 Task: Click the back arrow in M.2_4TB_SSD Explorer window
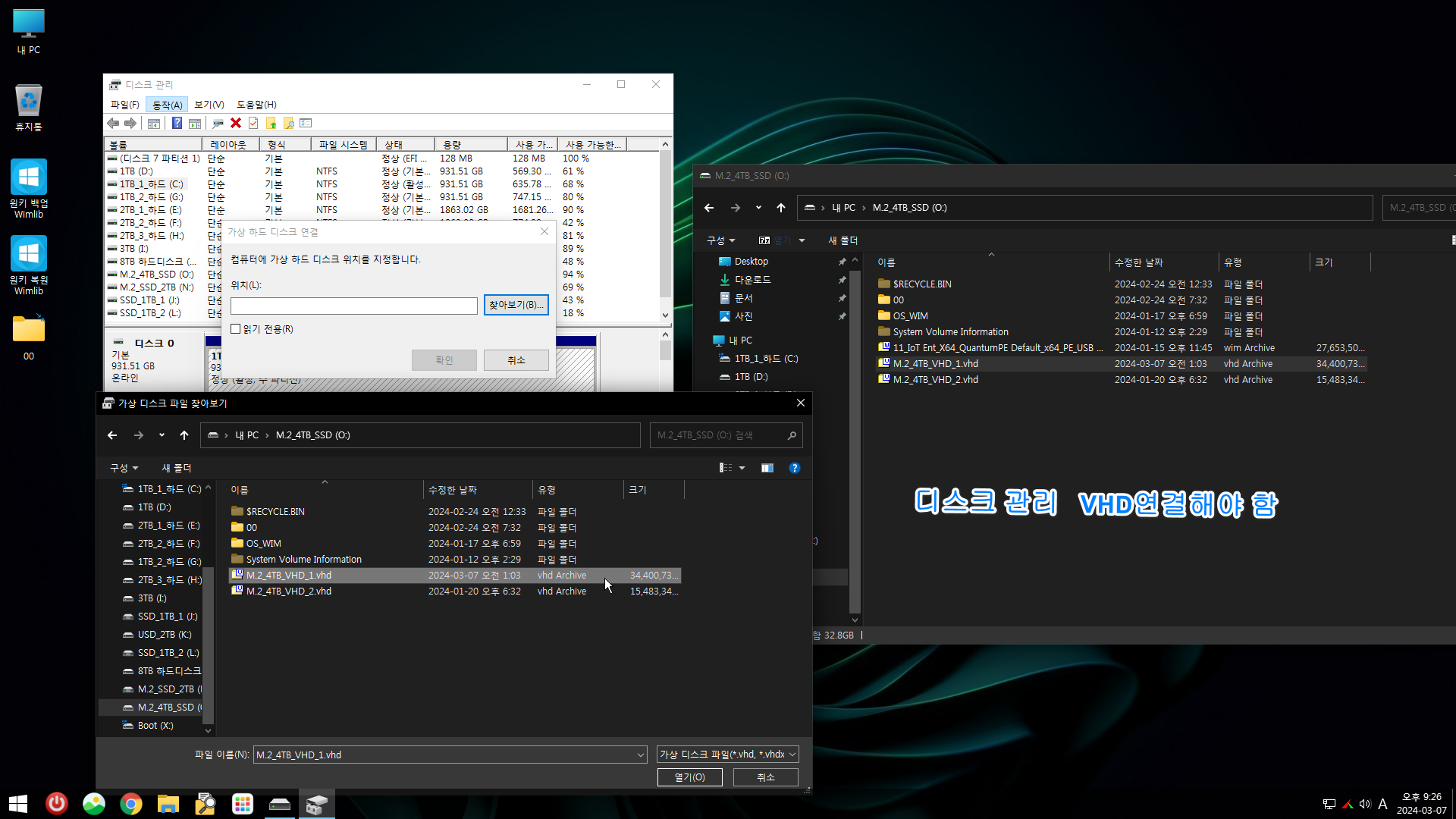[709, 208]
